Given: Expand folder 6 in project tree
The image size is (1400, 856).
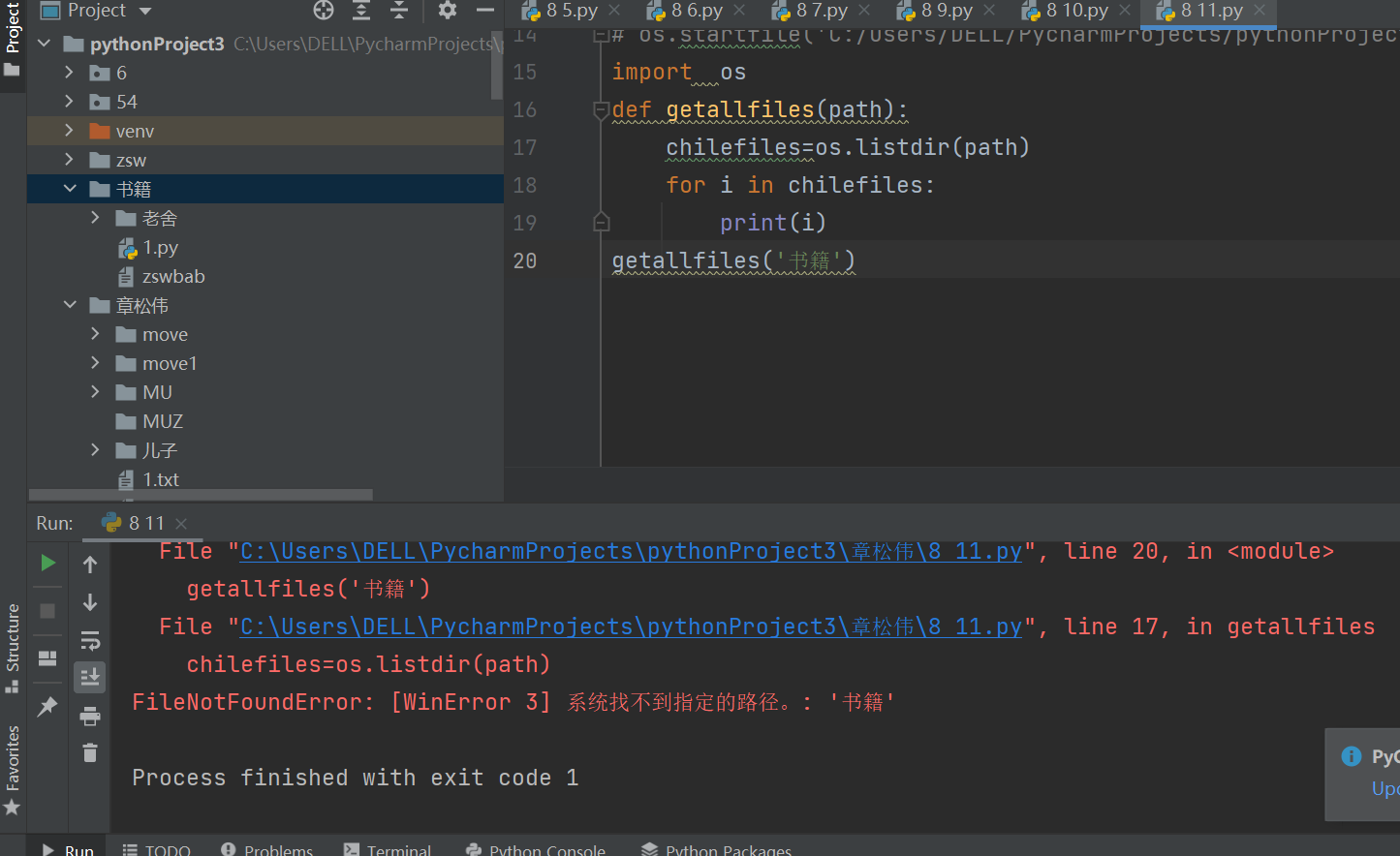Looking at the screenshot, I should click(x=69, y=73).
